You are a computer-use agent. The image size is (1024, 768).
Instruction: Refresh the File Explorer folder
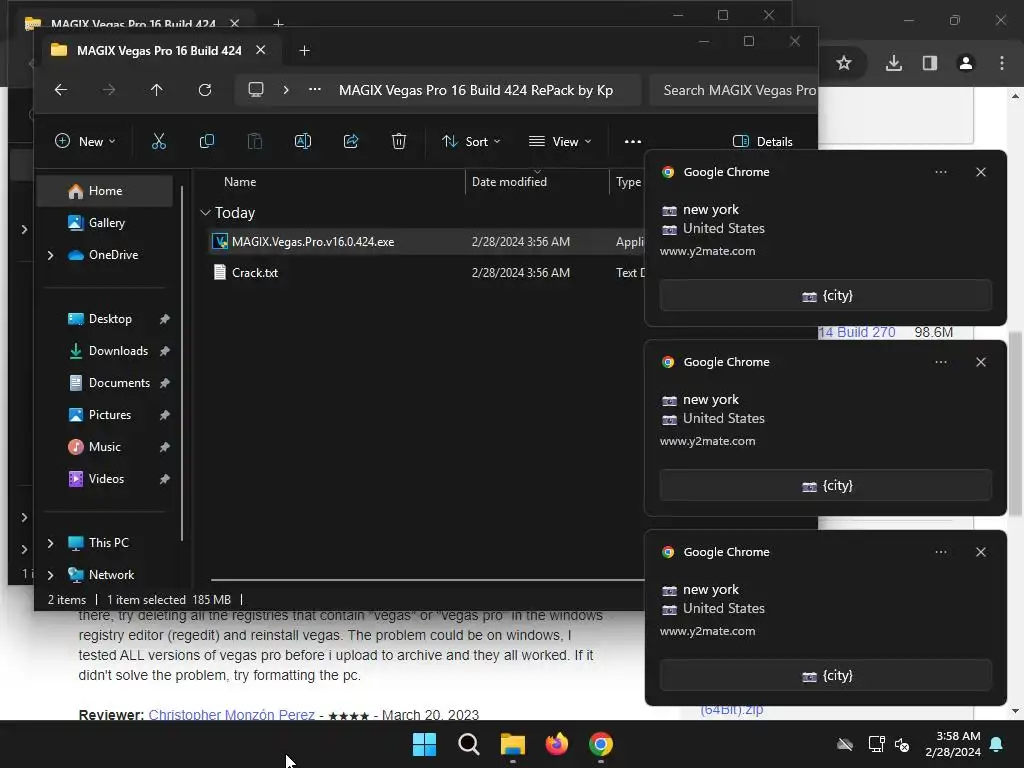tap(205, 89)
